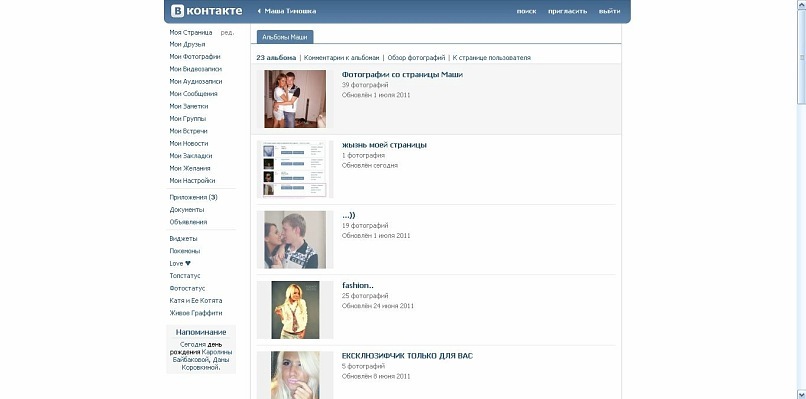
Task: Go back to Маша Тимошка via arrow
Action: tap(260, 11)
